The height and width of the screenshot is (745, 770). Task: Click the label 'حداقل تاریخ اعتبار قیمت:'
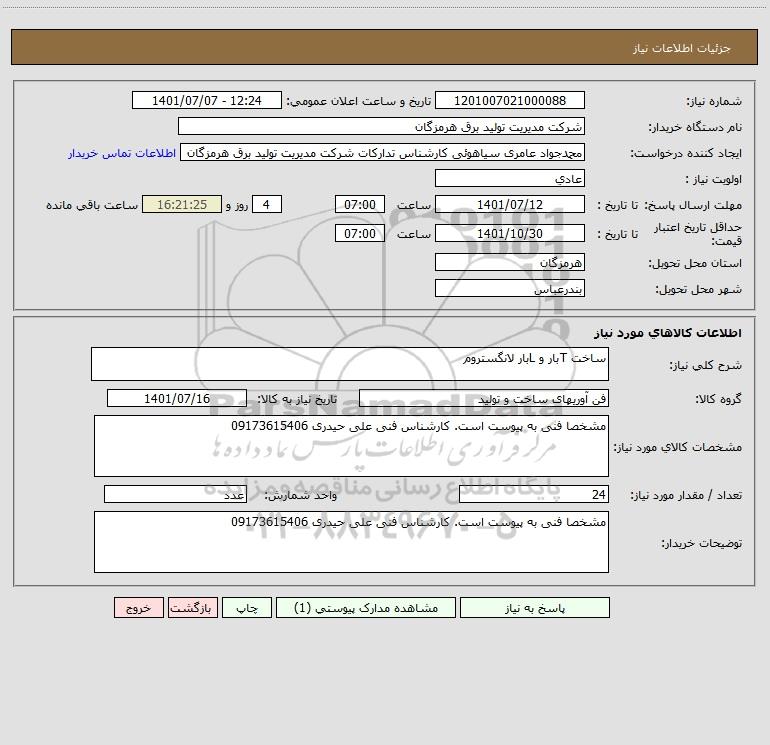click(x=698, y=234)
